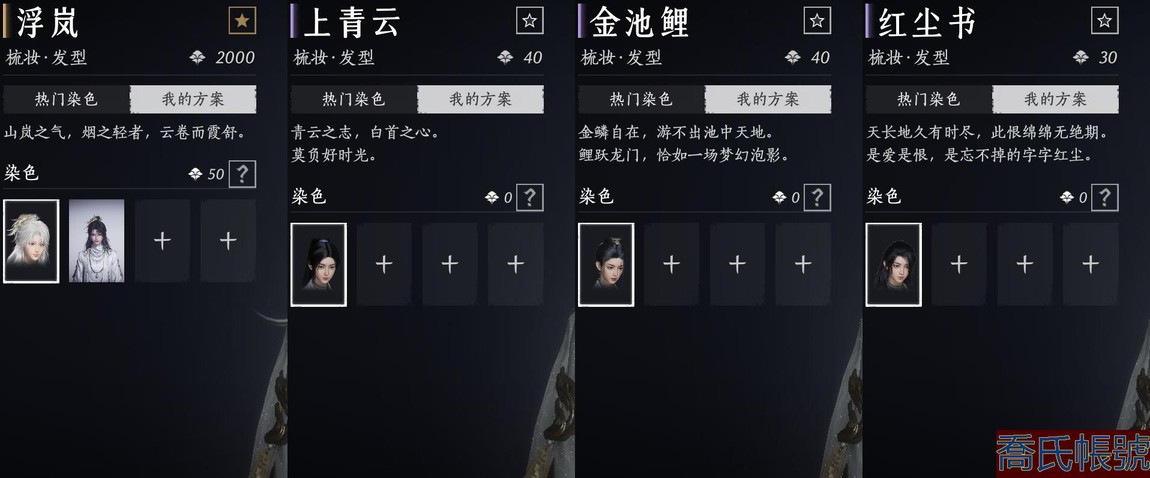The height and width of the screenshot is (478, 1150).
Task: Add a new dye scheme in third 浮岚 slot
Action: [162, 240]
